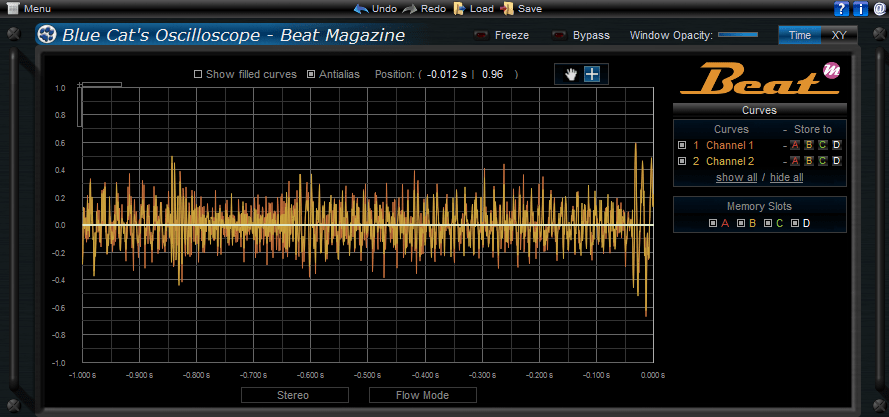
Task: Click the Memory Slots panel title
Action: point(759,207)
